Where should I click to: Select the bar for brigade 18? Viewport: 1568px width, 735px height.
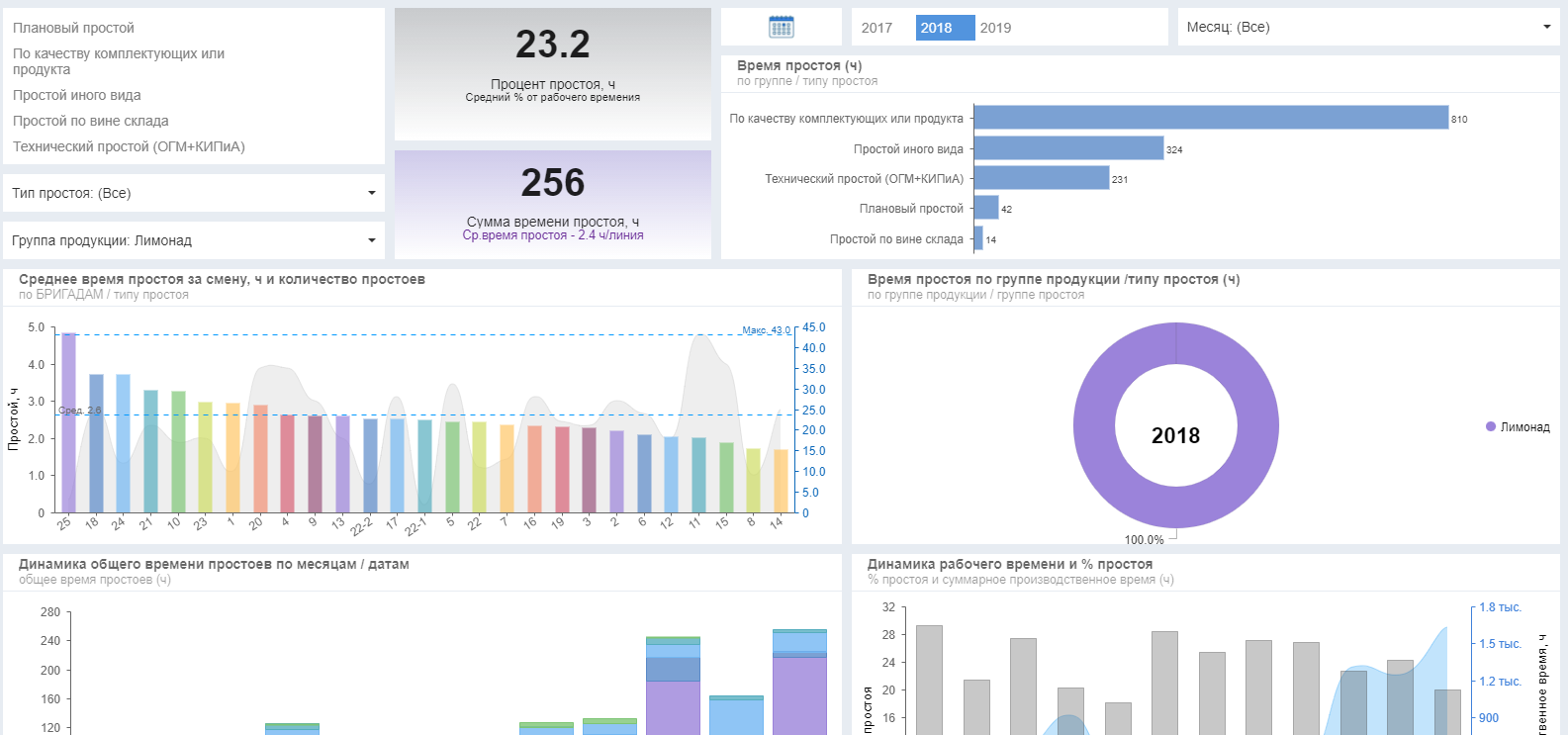(x=96, y=443)
